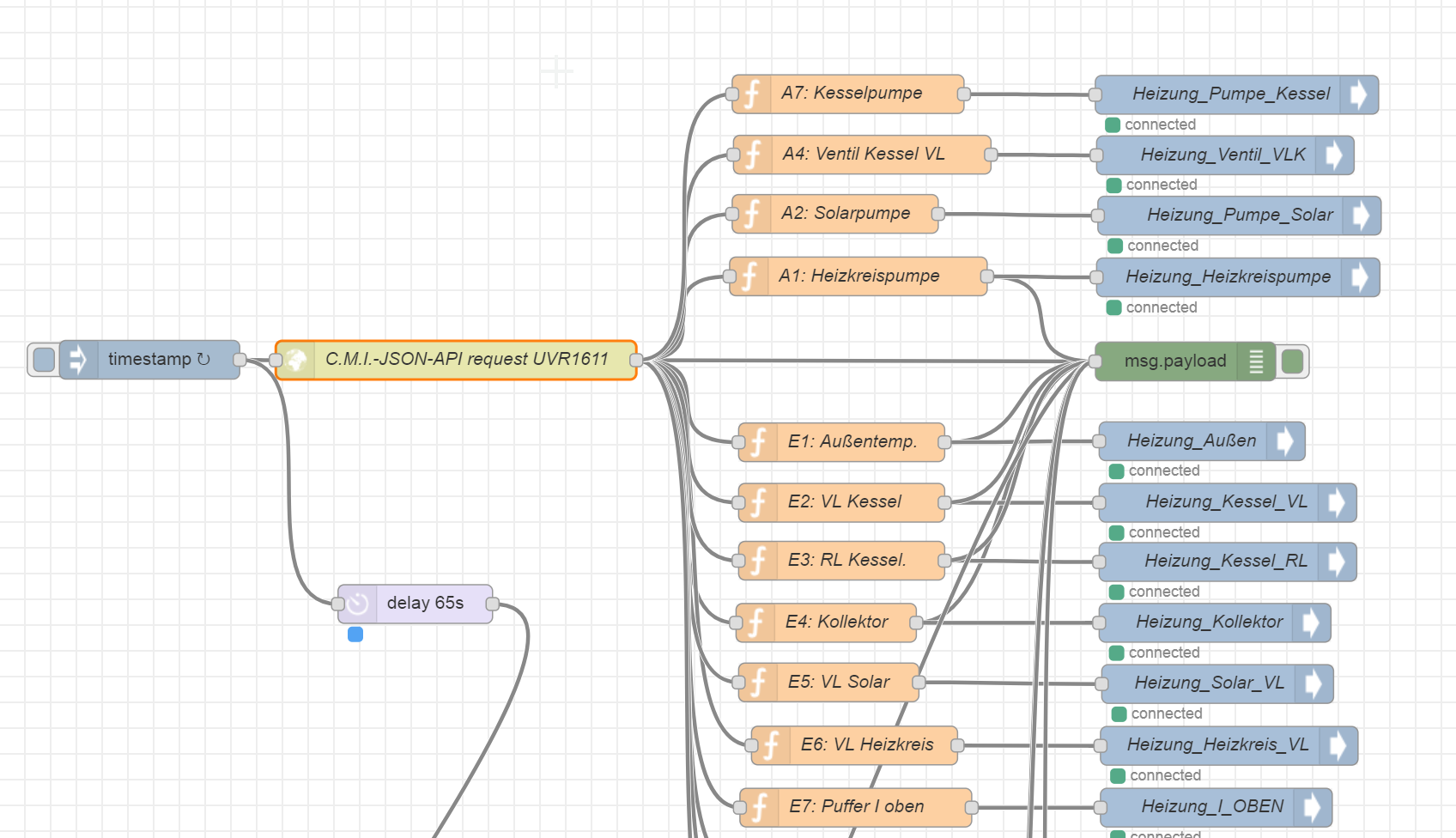Click output arrow icon on Heizung_Kessel_VL
Image resolution: width=1456 pixels, height=838 pixels.
click(1337, 502)
